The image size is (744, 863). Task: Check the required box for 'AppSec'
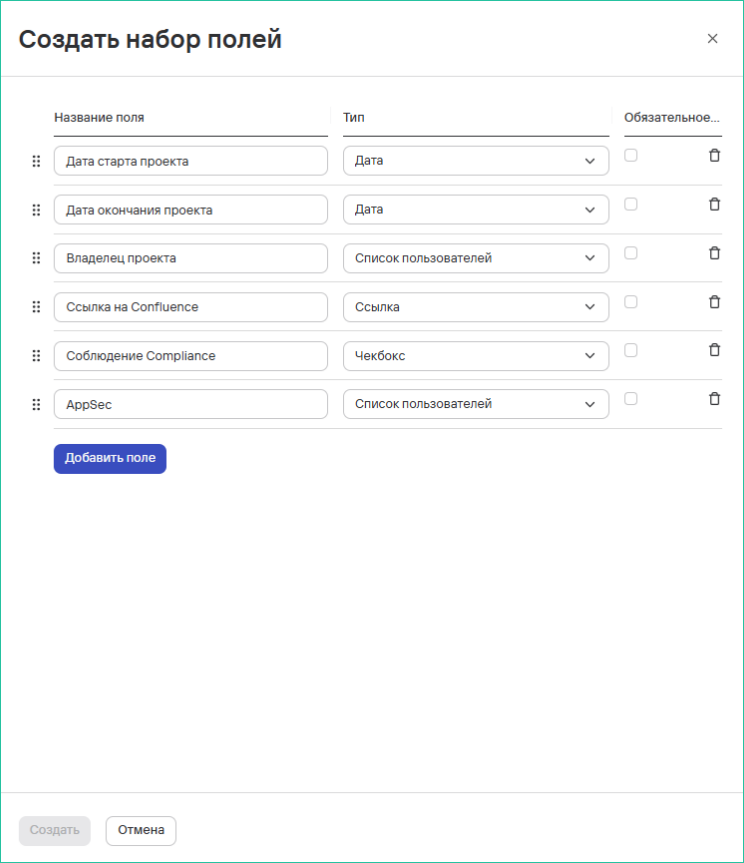[631, 398]
